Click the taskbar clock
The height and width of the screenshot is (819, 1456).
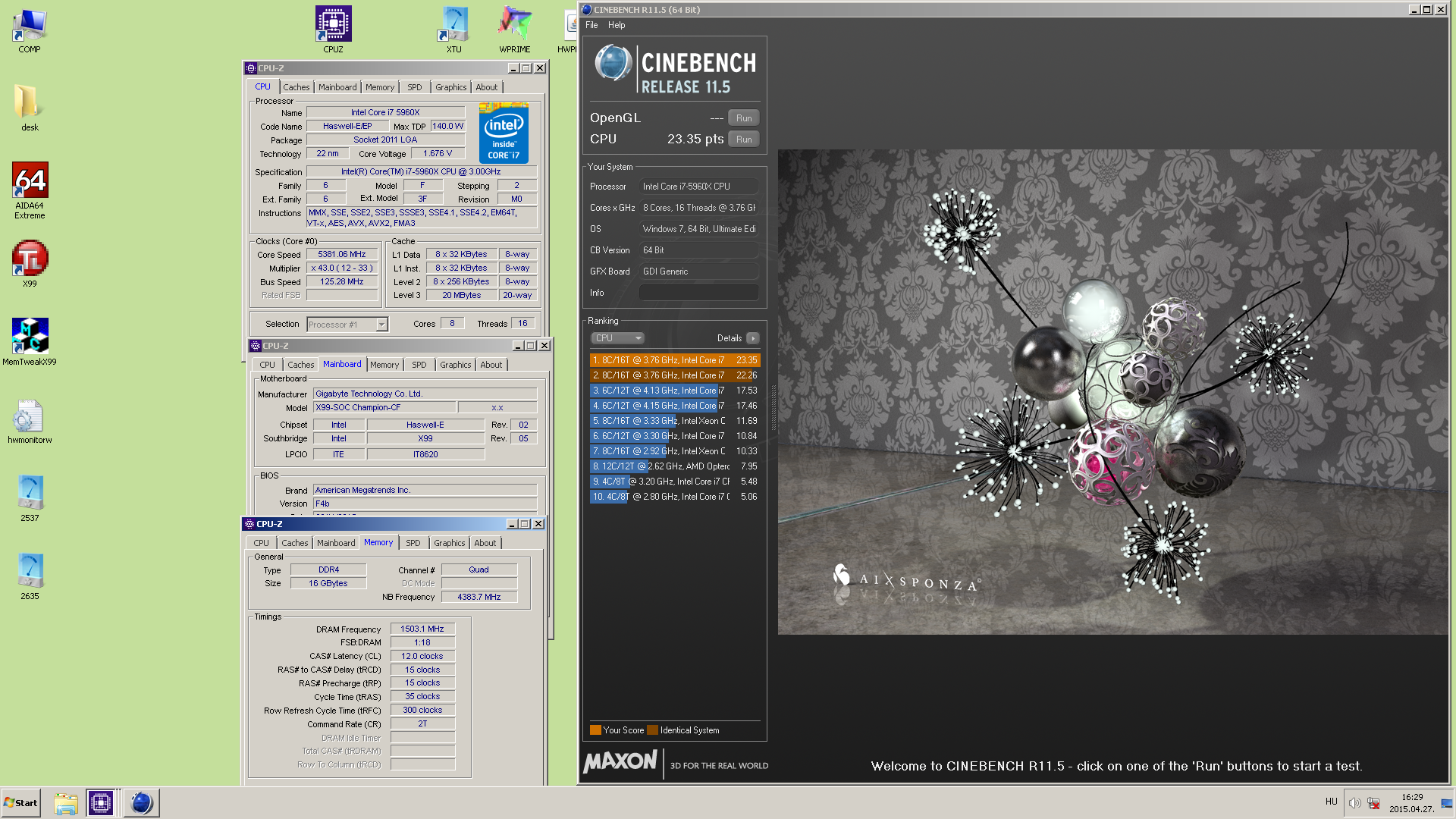[1412, 803]
